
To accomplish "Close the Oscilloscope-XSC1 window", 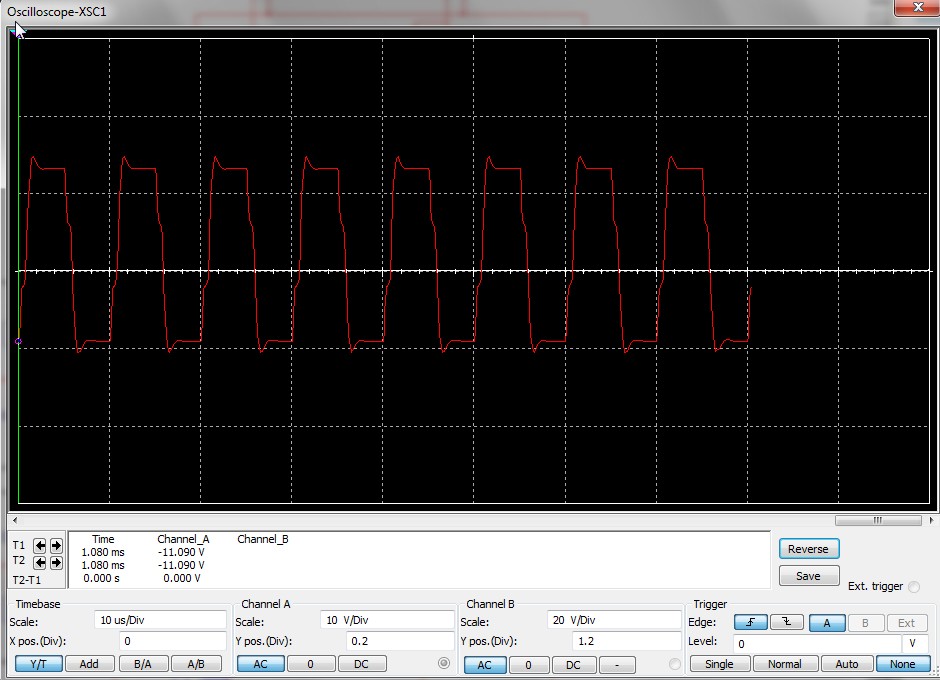I will (917, 7).
